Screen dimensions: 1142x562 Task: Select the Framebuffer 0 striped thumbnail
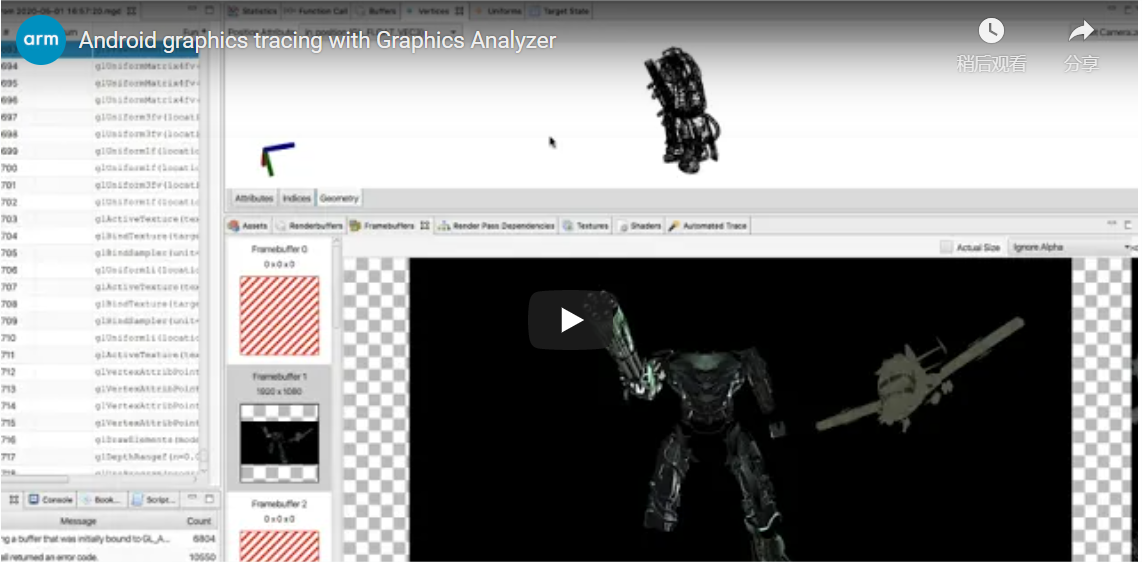coord(279,315)
